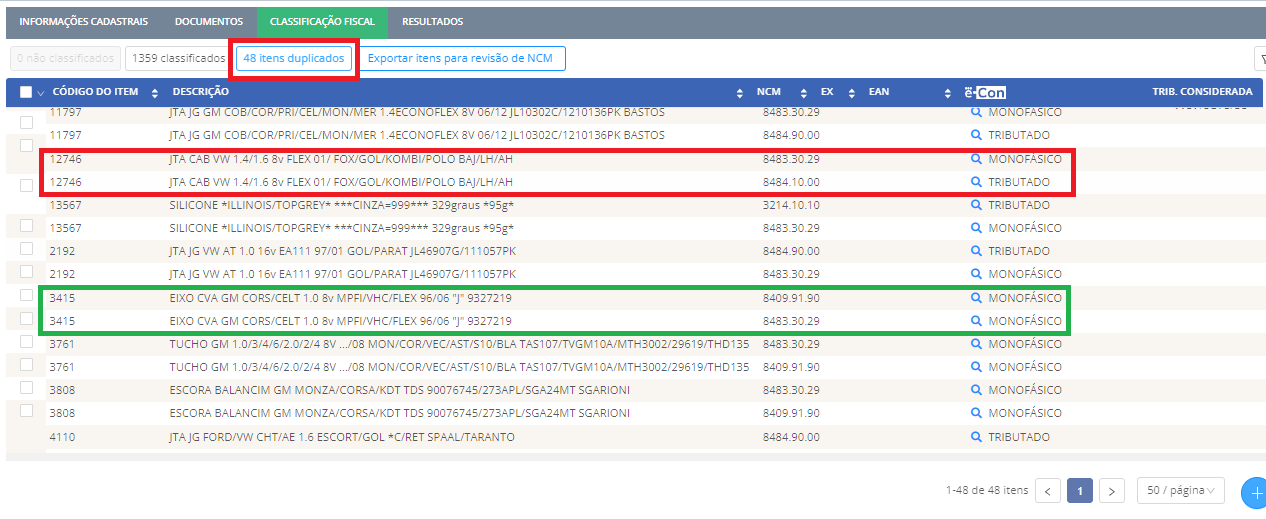Sort by EX column arrows
This screenshot has width=1266, height=519.
click(x=851, y=93)
